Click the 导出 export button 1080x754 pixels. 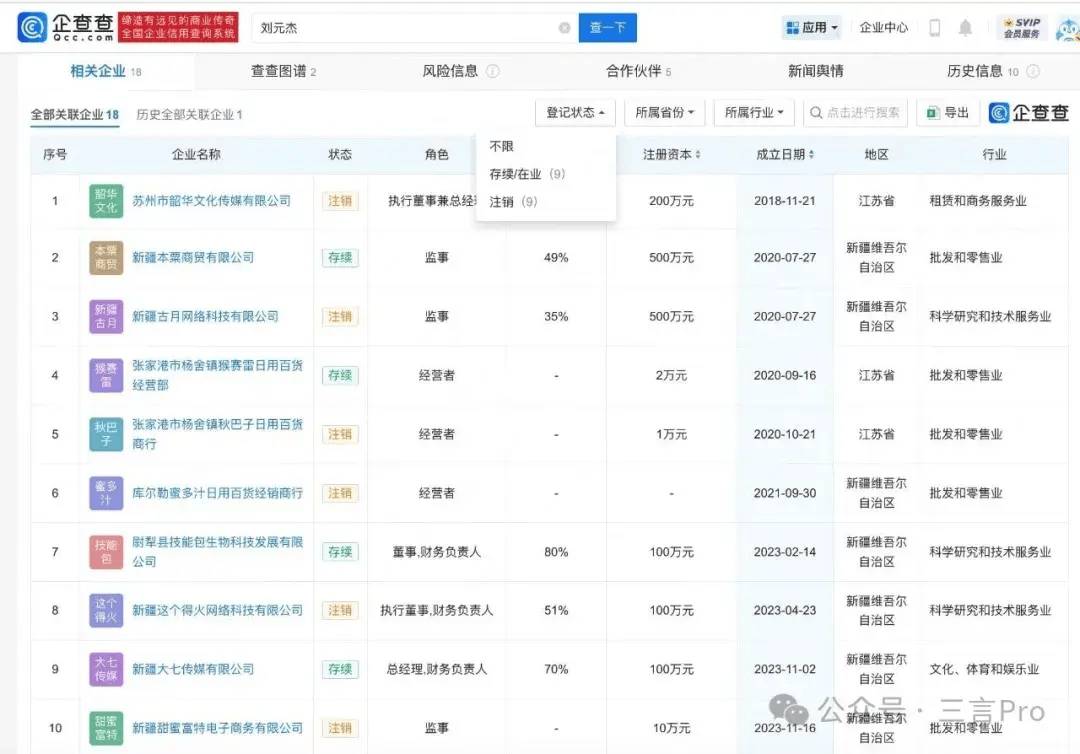click(x=948, y=112)
